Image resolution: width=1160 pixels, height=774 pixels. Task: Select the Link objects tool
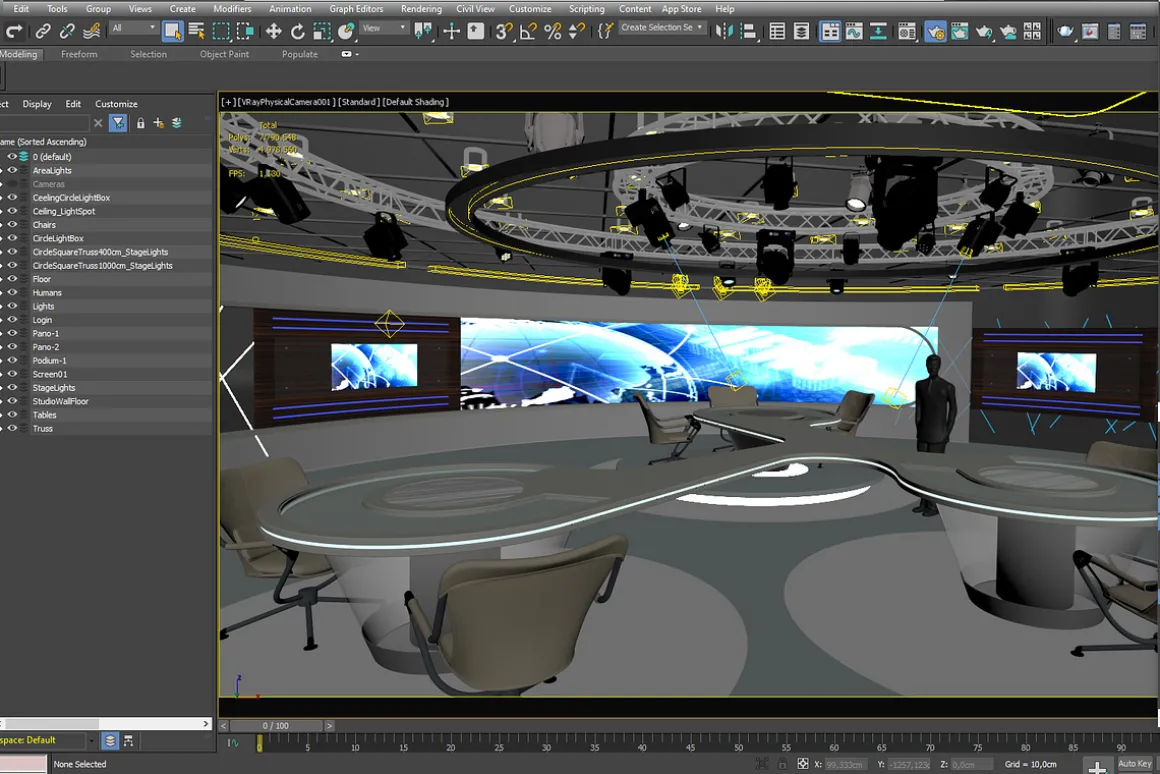(x=43, y=31)
